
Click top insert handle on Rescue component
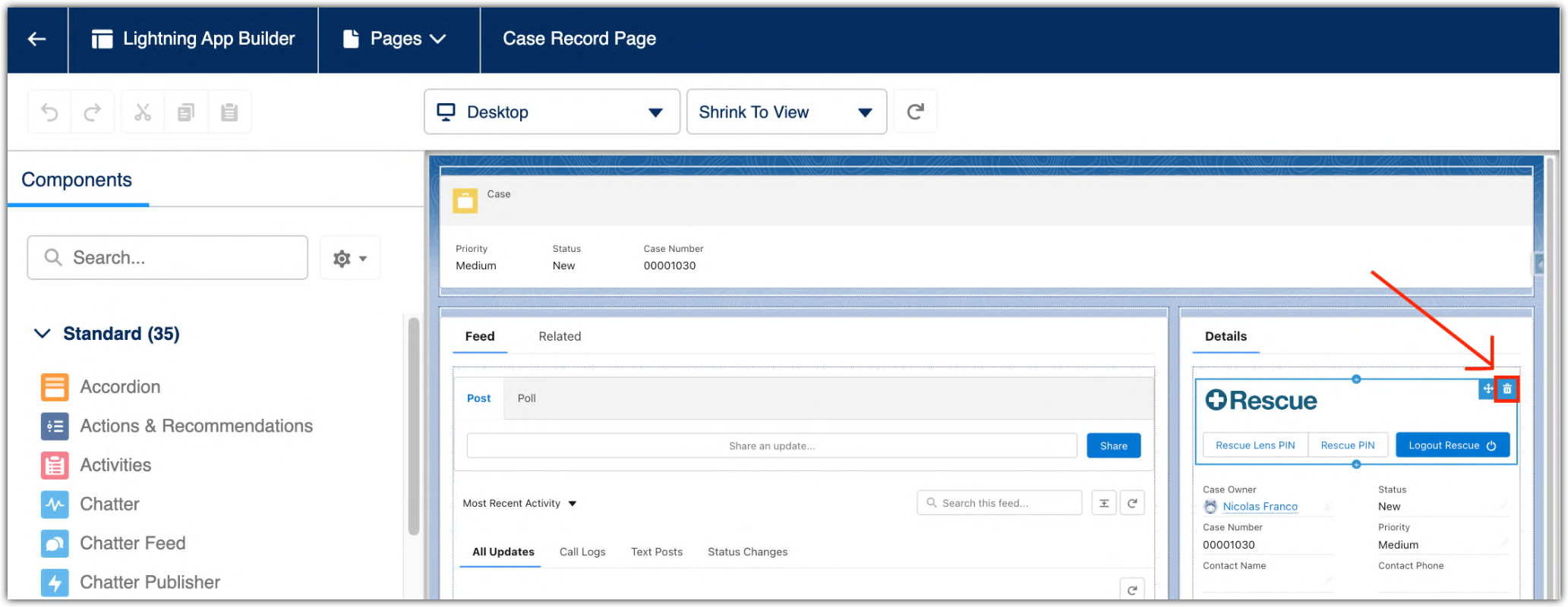[x=1356, y=379]
